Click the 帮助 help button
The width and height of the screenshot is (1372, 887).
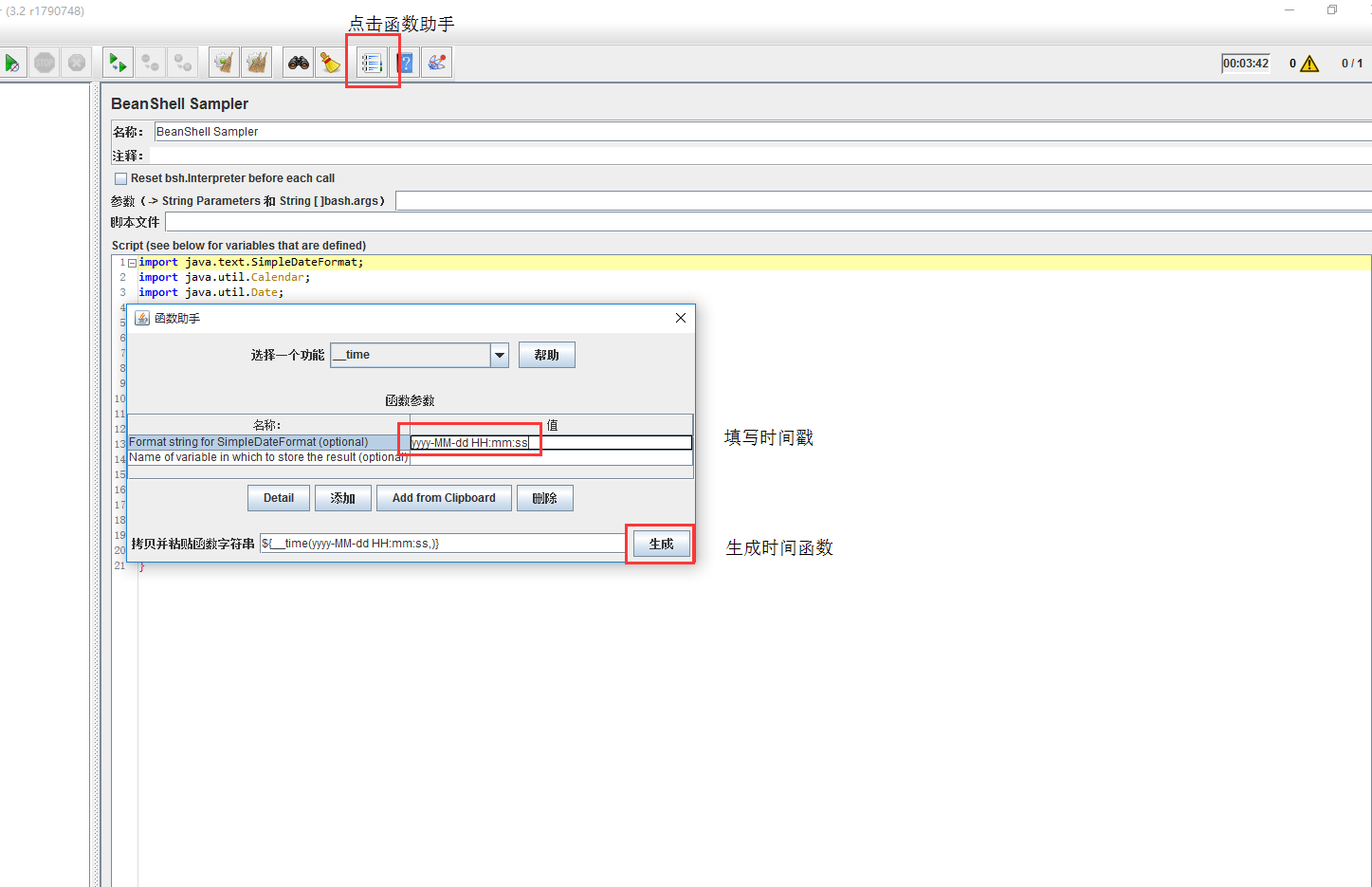[546, 355]
